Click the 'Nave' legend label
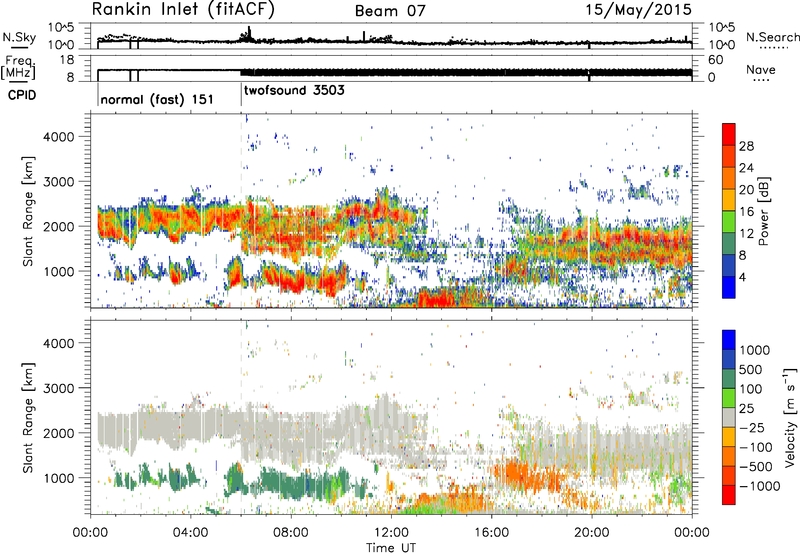 click(761, 69)
